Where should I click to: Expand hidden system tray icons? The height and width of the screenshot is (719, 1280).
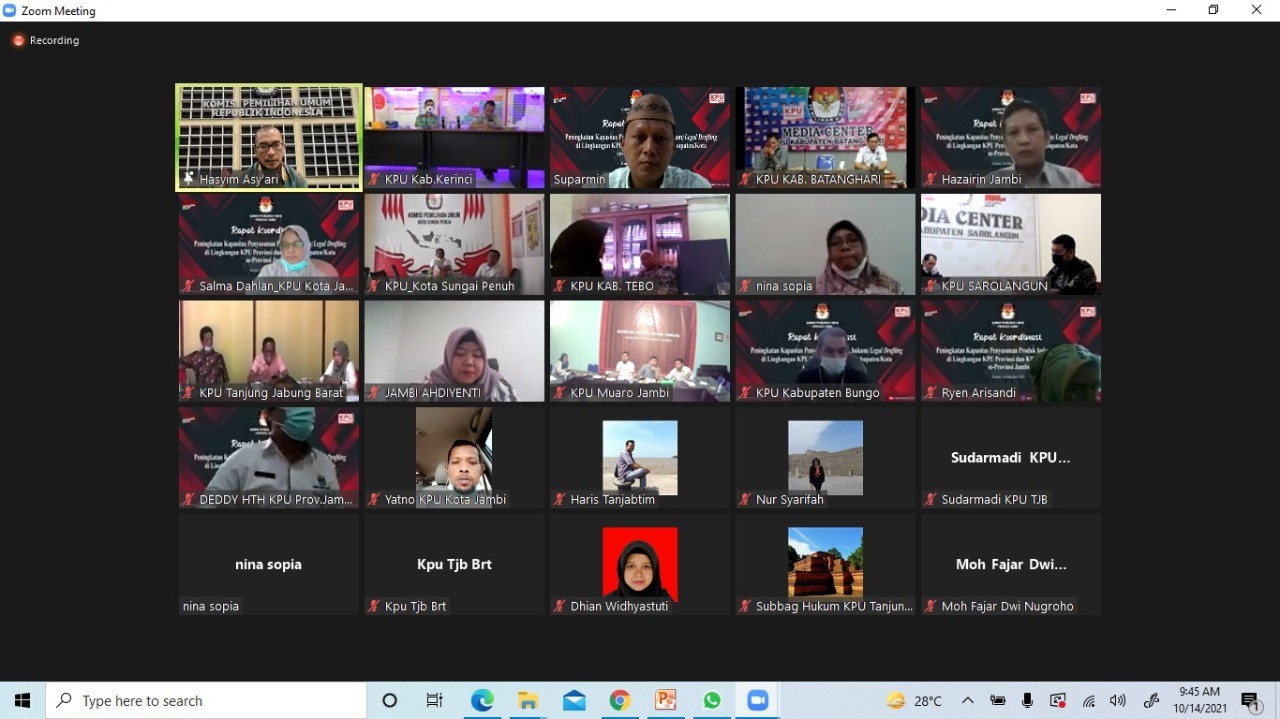[x=967, y=701]
